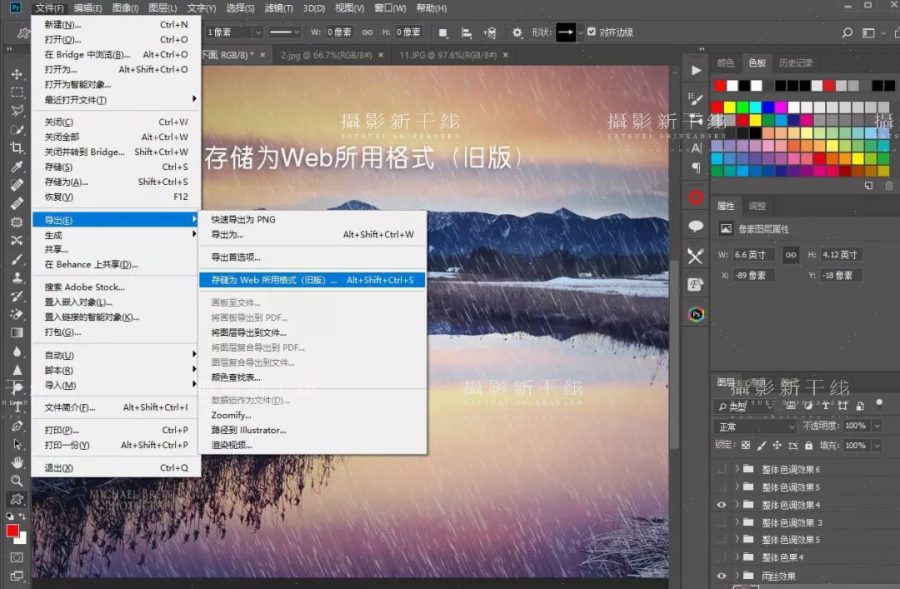Open the 正常 blend mode dropdown
Screen dimensions: 900x589
coord(755,427)
